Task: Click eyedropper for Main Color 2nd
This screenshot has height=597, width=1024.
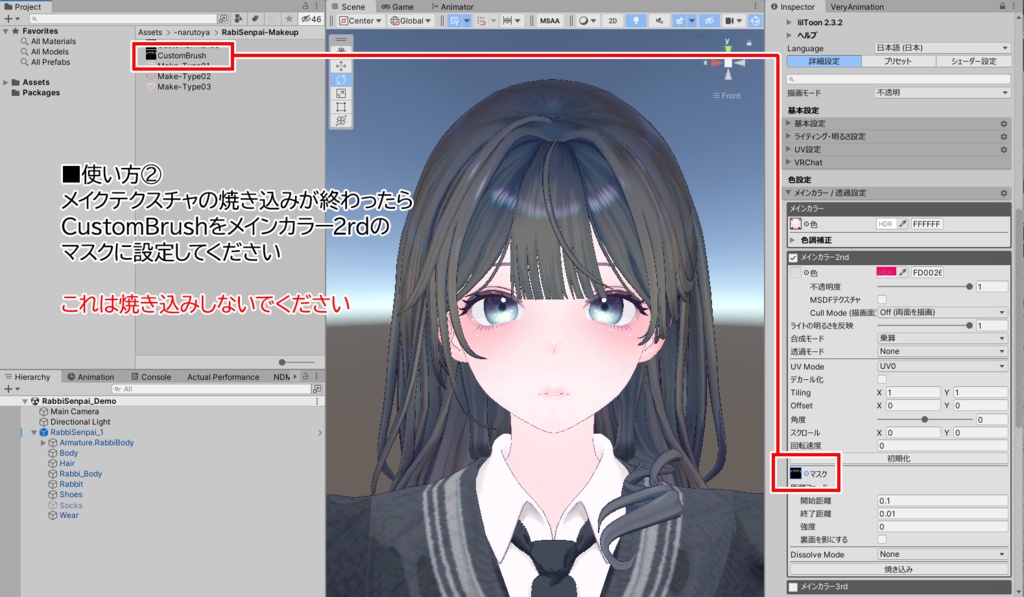Action: pyautogui.click(x=903, y=272)
